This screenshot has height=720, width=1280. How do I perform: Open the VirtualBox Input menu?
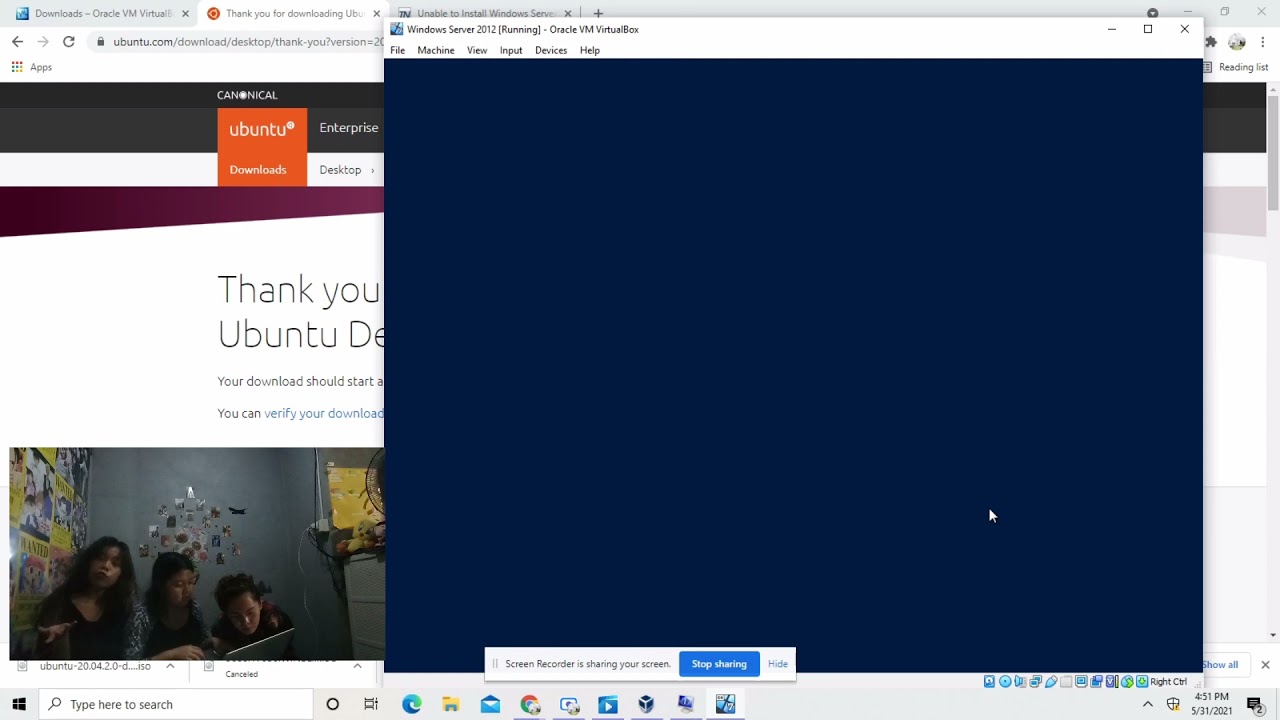(x=511, y=50)
